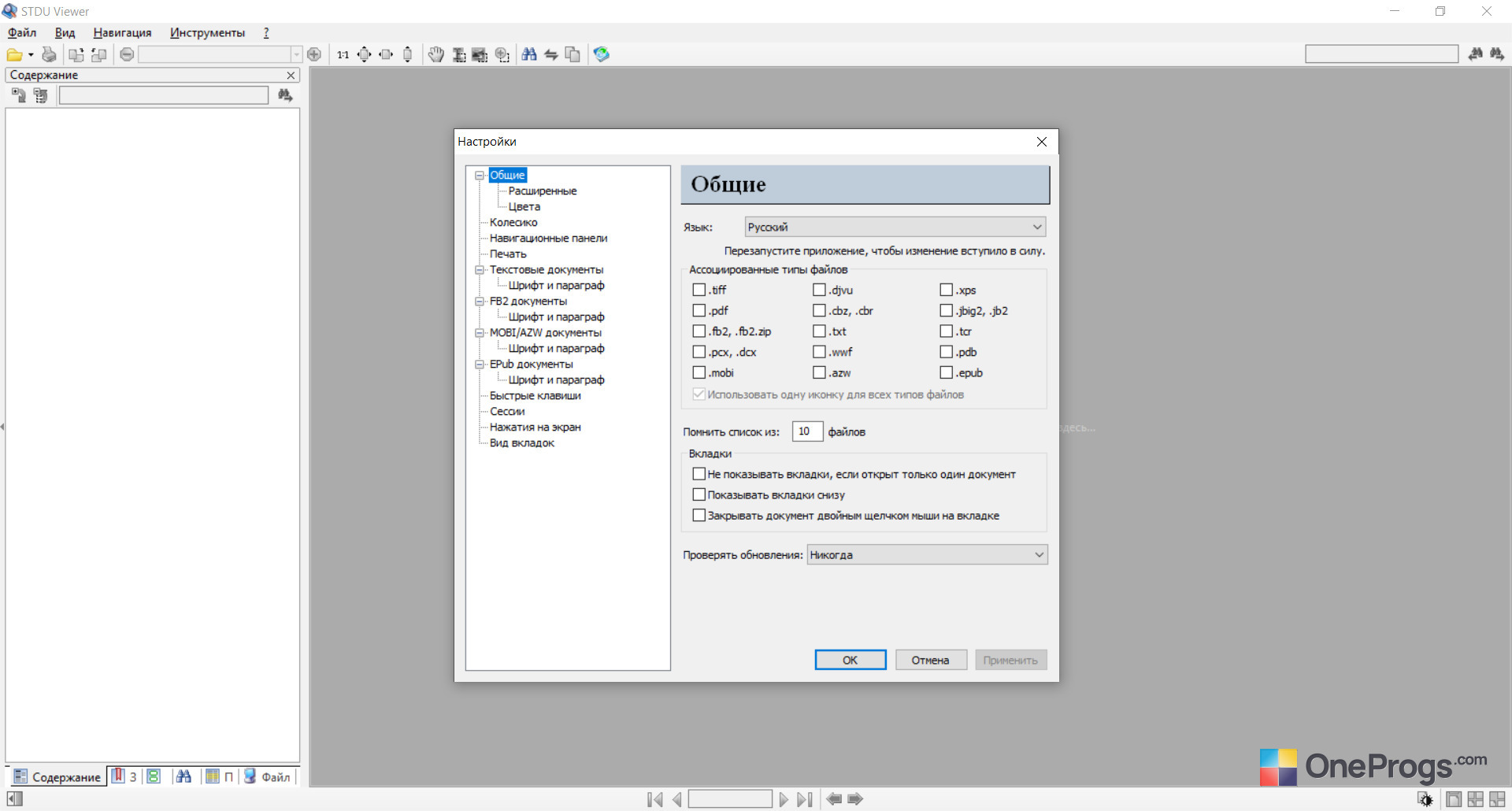The height and width of the screenshot is (811, 1512).
Task: Check the .xps file type box
Action: tap(947, 290)
